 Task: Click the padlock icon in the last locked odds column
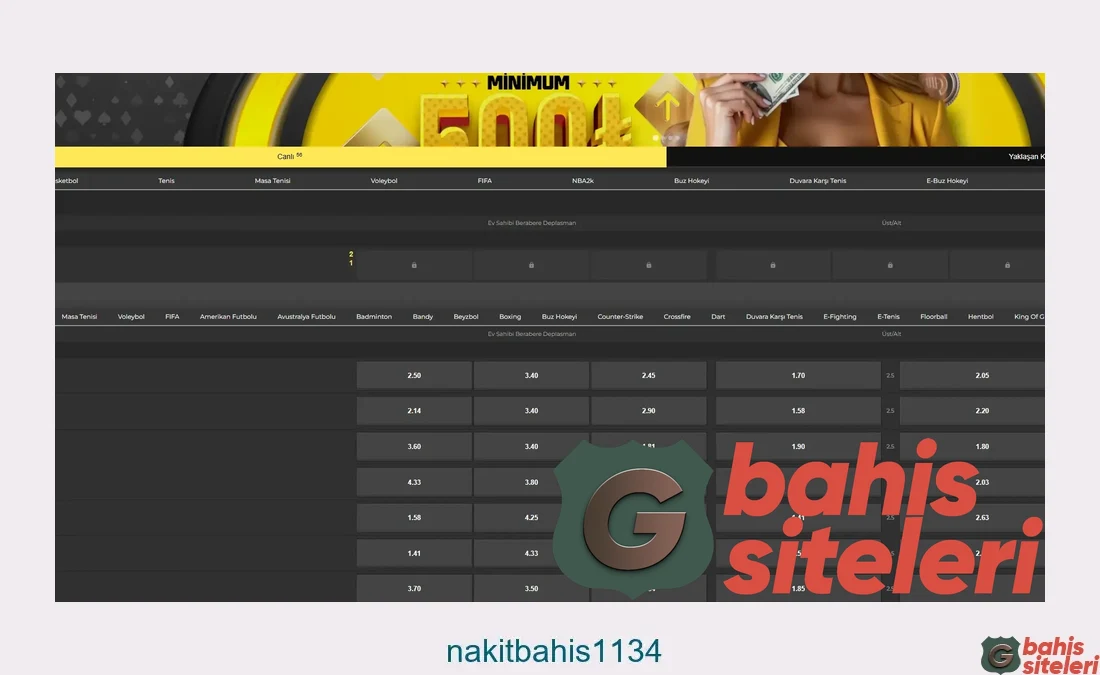click(1007, 264)
